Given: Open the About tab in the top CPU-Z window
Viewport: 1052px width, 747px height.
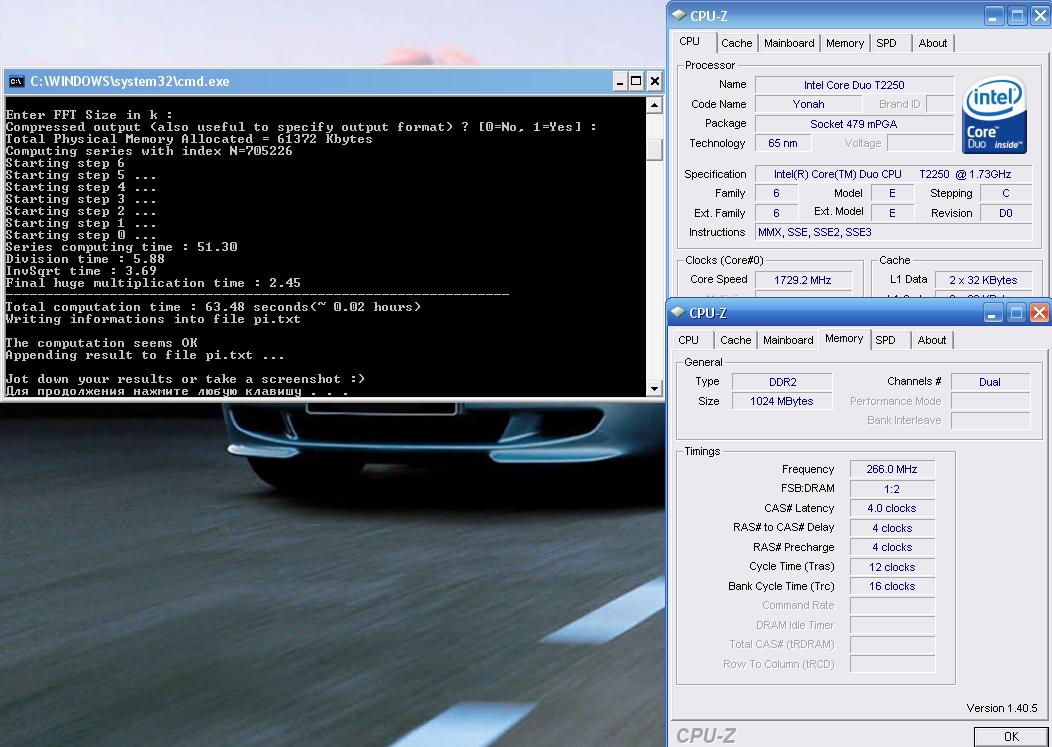Looking at the screenshot, I should (933, 43).
